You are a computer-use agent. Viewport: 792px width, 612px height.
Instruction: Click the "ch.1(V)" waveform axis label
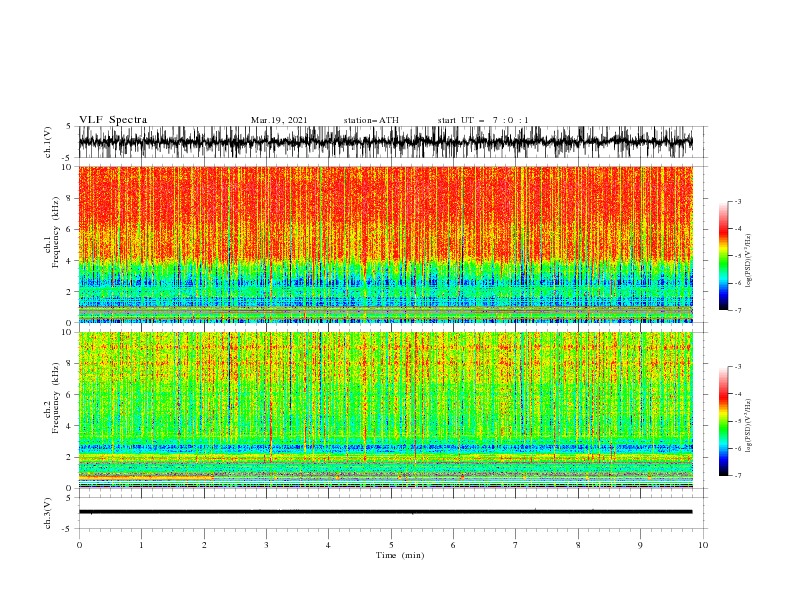(x=48, y=142)
